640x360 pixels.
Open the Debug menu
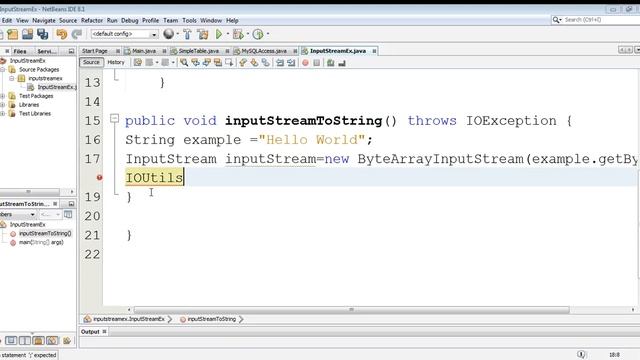pos(130,20)
